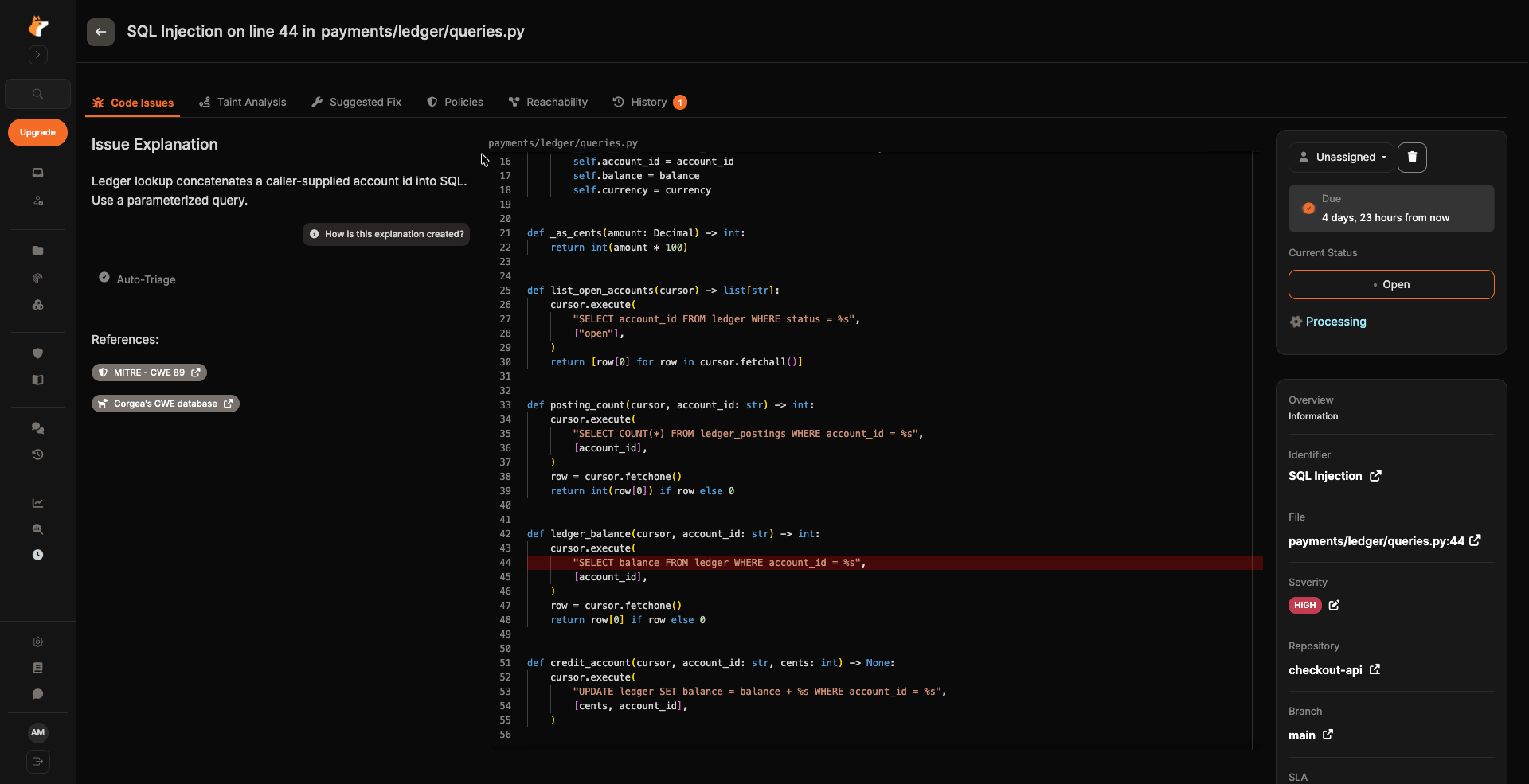Image resolution: width=1529 pixels, height=784 pixels.
Task: Click the Issue Explanation heading
Action: point(154,144)
